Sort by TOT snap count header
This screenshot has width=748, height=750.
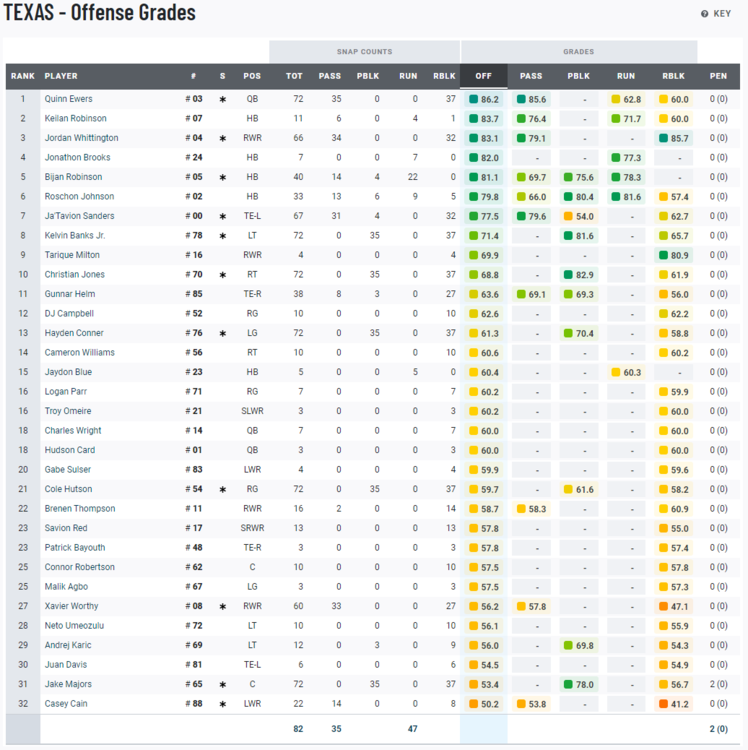click(x=294, y=76)
